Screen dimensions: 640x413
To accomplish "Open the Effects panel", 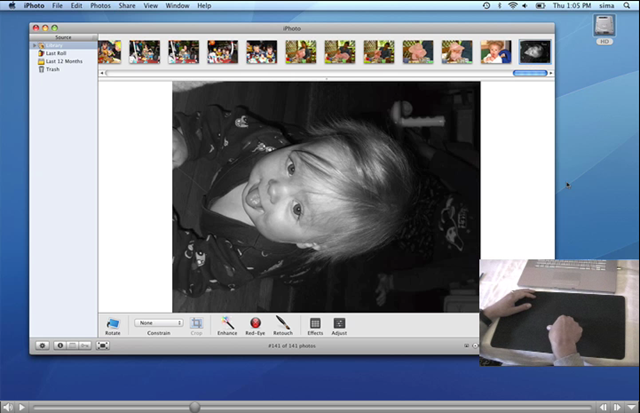I will click(x=315, y=323).
